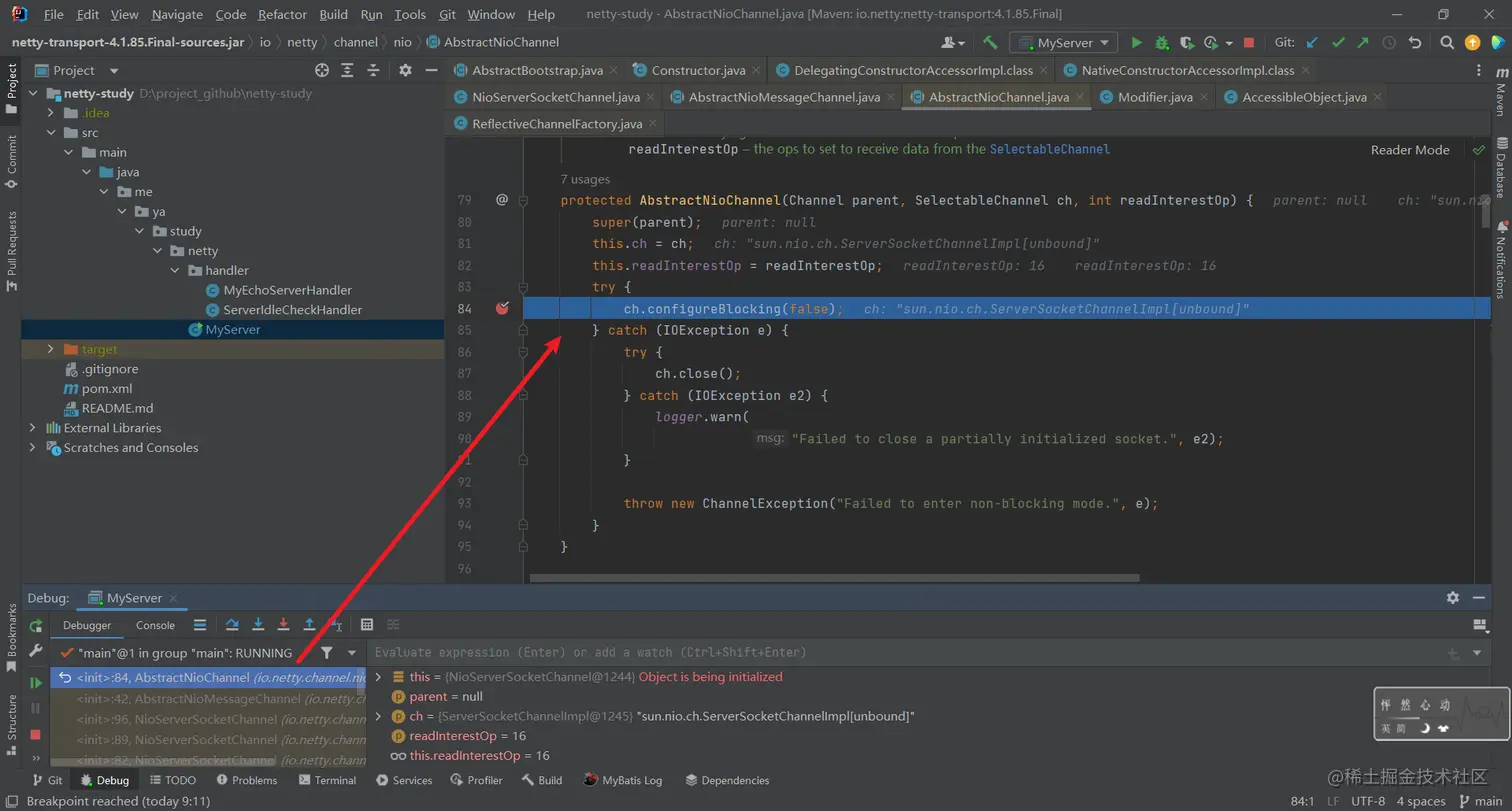Select pom.xml in project tree

(106, 389)
